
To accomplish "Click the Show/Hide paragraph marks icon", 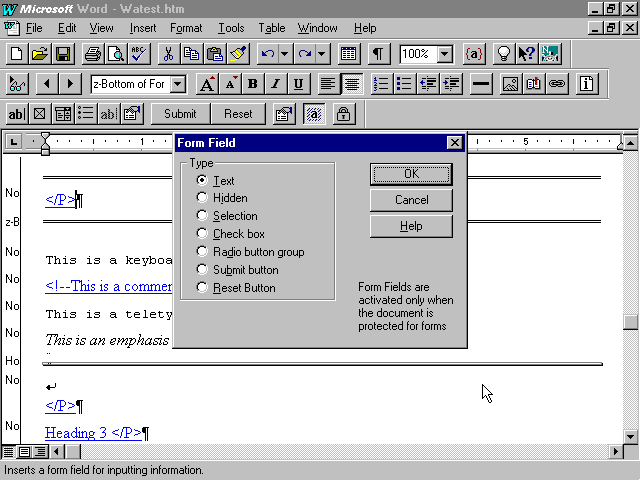I will click(x=378, y=54).
